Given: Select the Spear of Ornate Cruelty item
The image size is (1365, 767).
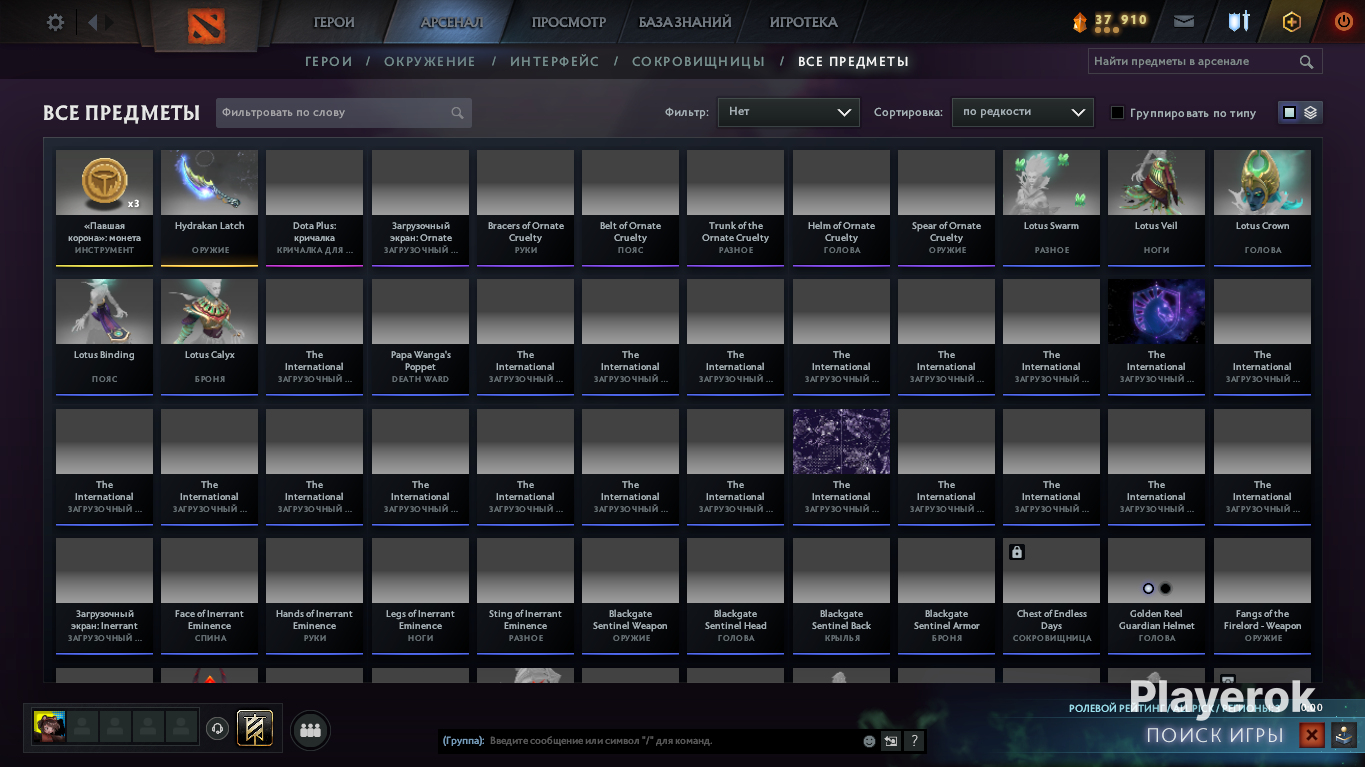Looking at the screenshot, I should 947,208.
